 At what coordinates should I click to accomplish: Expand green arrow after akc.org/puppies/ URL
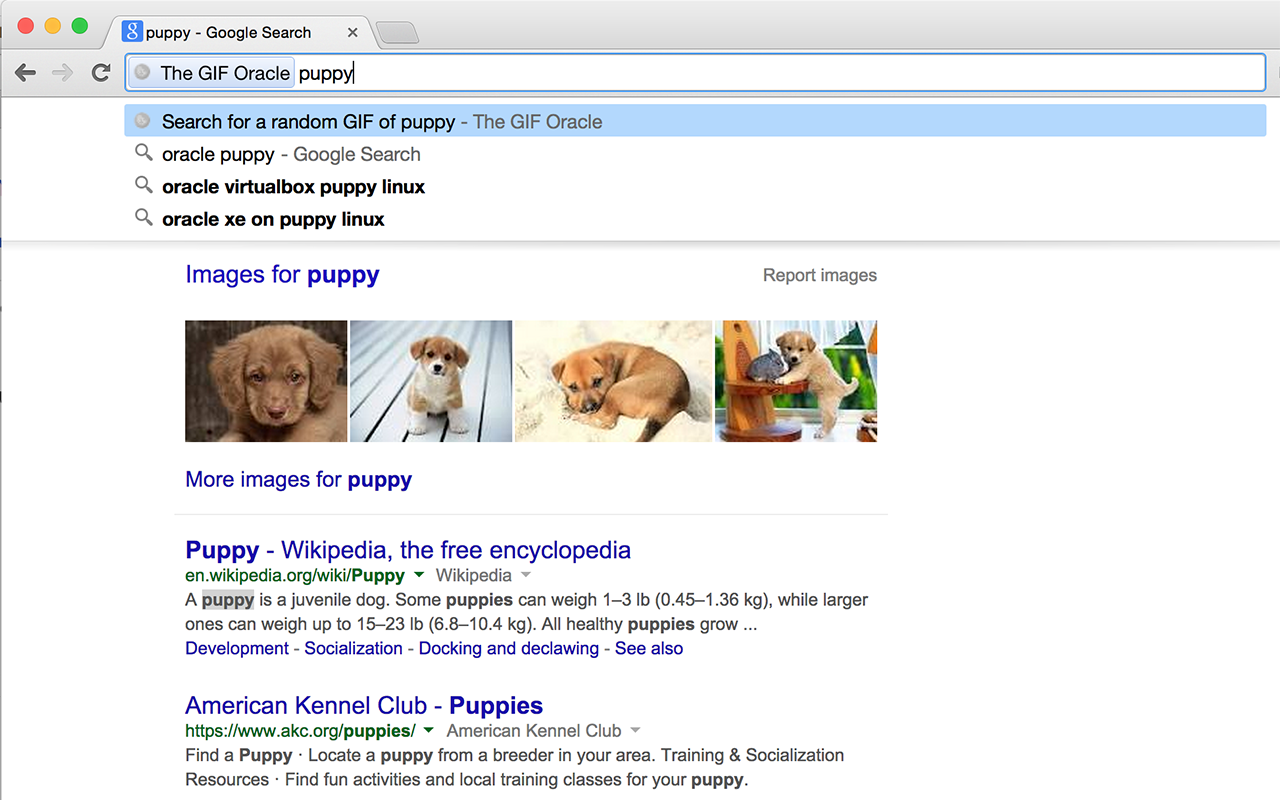(x=429, y=730)
